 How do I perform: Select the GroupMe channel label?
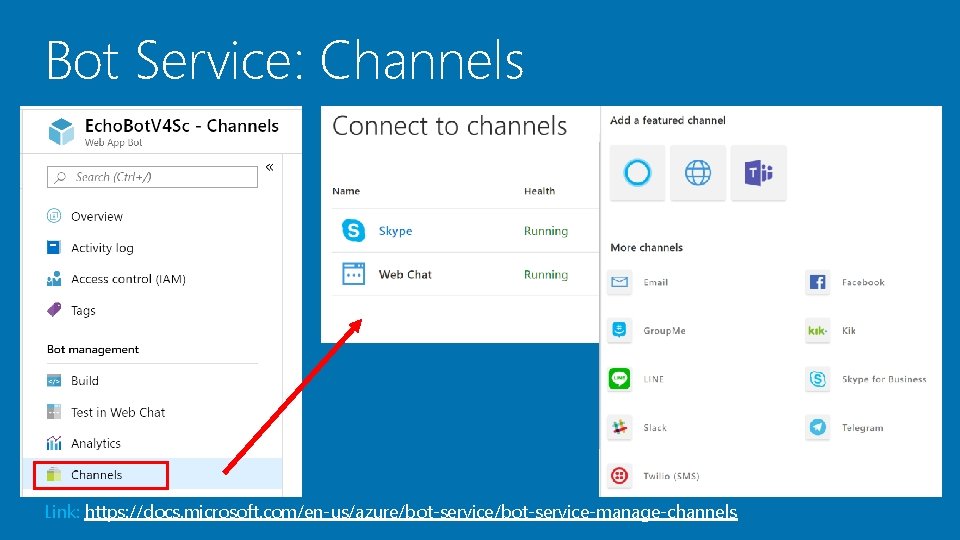tap(664, 331)
